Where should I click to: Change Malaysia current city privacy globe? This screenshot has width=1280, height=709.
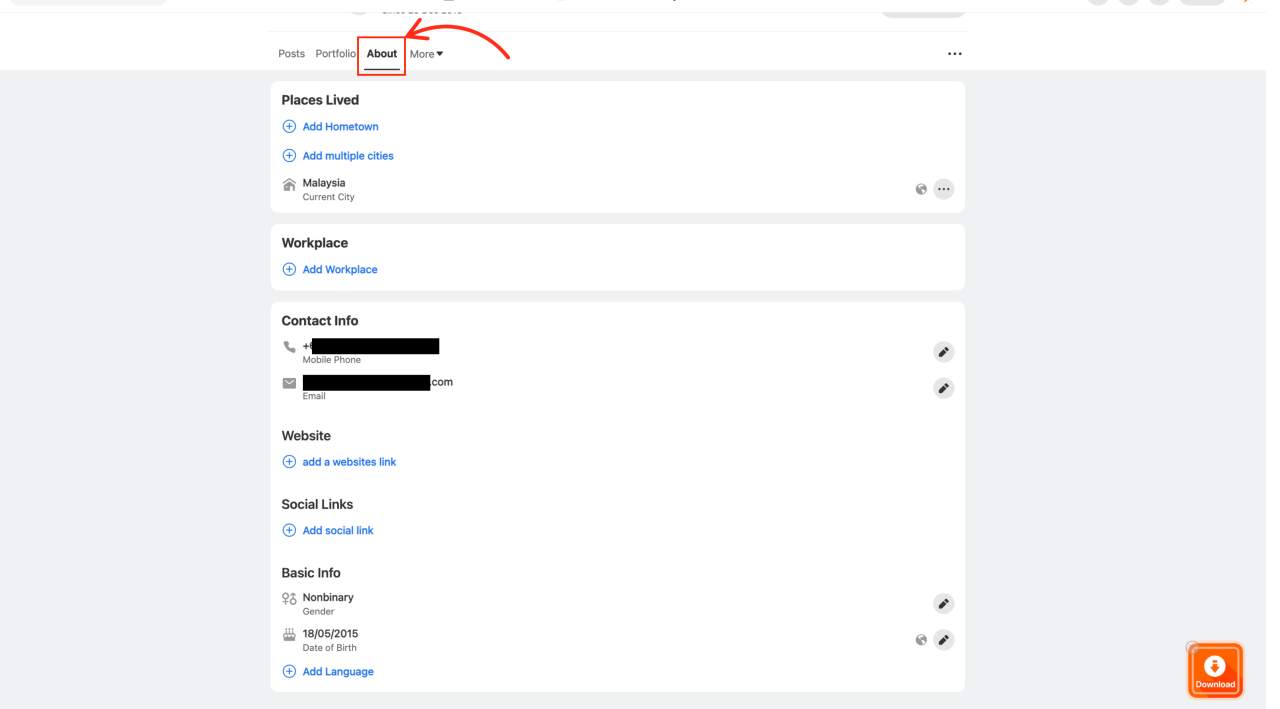(x=921, y=189)
